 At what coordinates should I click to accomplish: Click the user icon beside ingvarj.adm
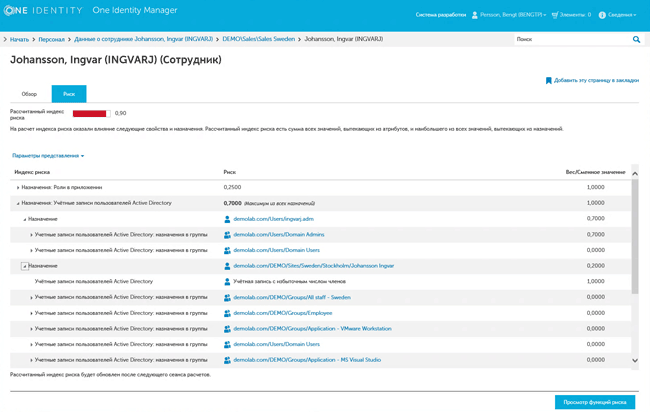point(227,219)
